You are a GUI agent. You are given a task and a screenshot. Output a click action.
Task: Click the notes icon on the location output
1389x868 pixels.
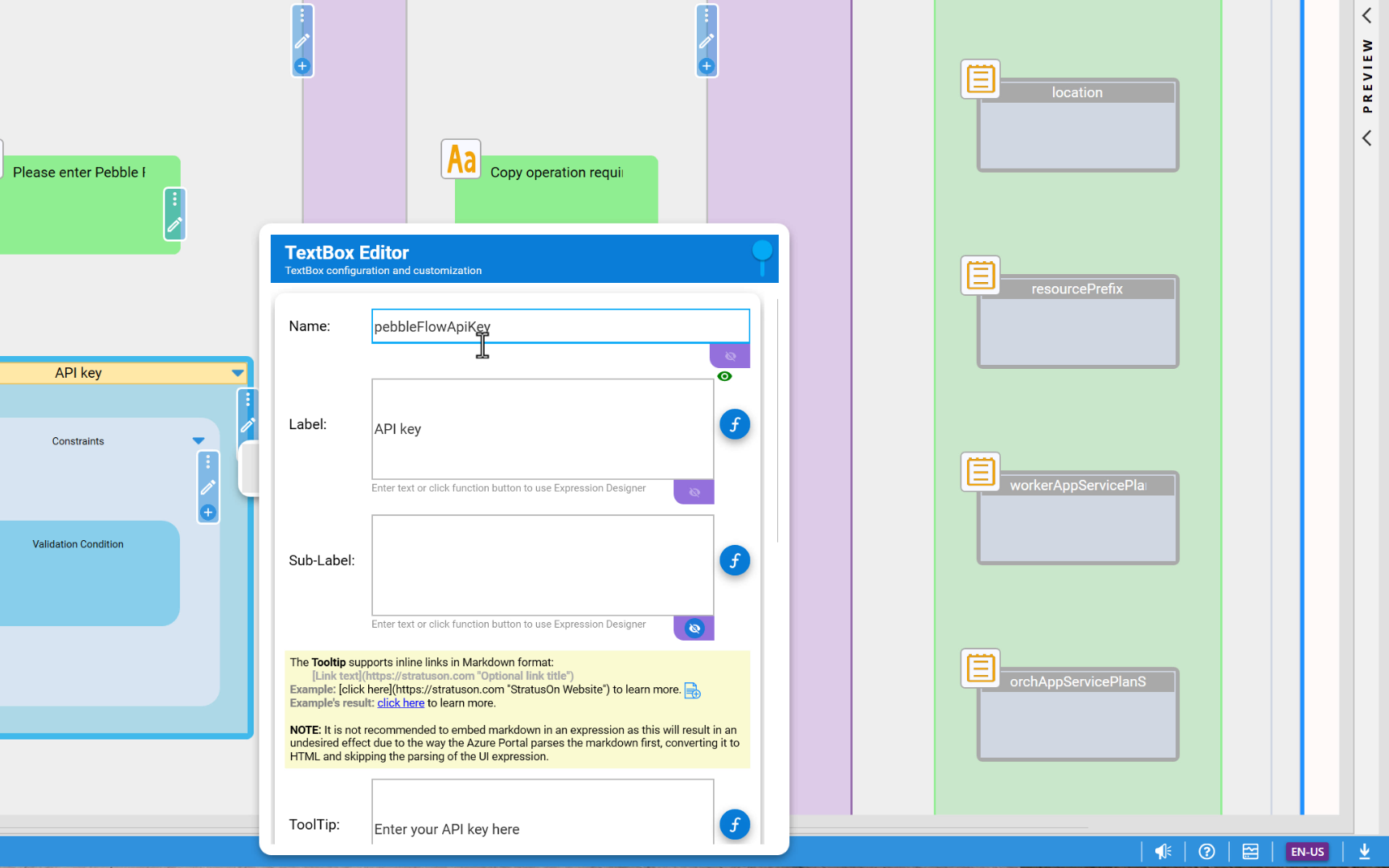tap(980, 80)
